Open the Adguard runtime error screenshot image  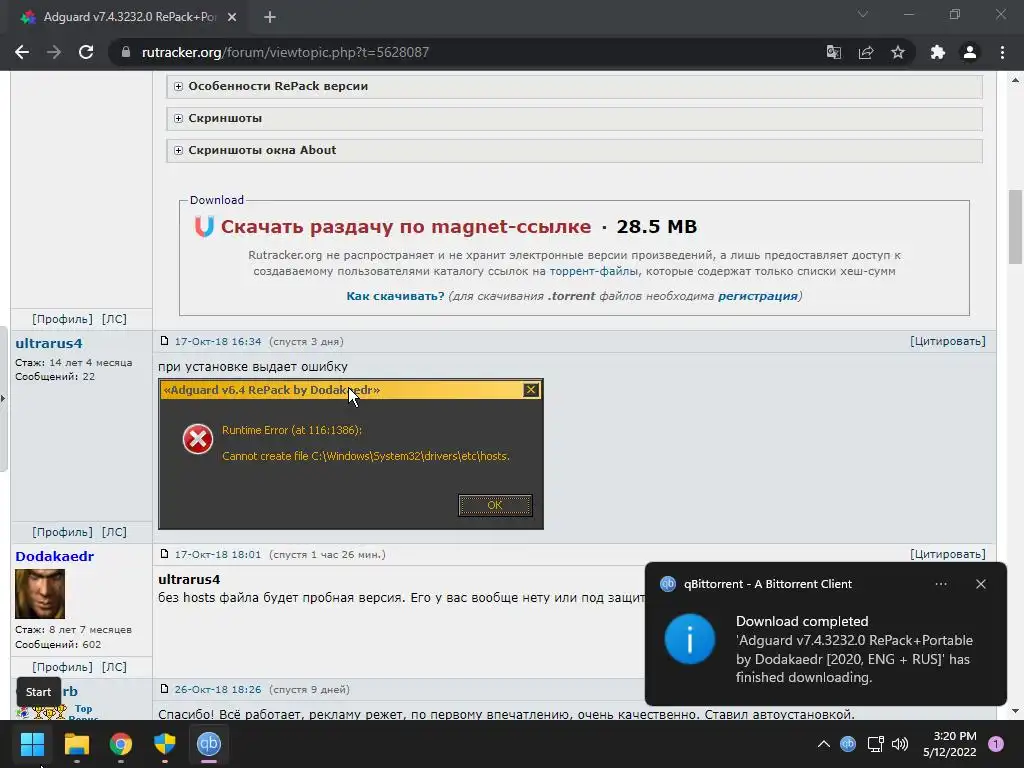[x=351, y=454]
